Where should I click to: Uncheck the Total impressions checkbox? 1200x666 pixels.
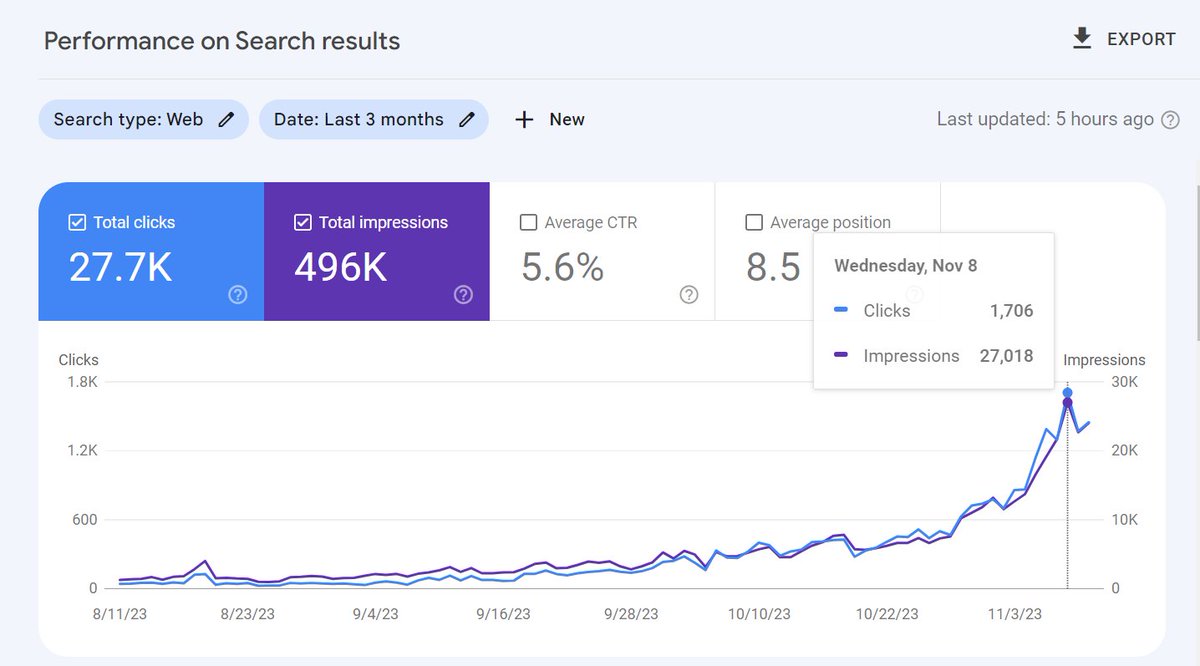click(302, 222)
